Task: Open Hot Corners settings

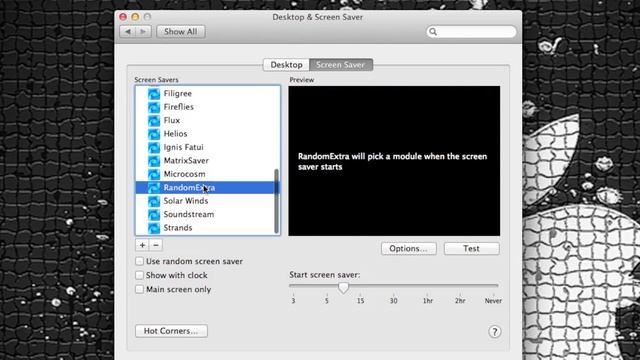Action: pos(171,331)
